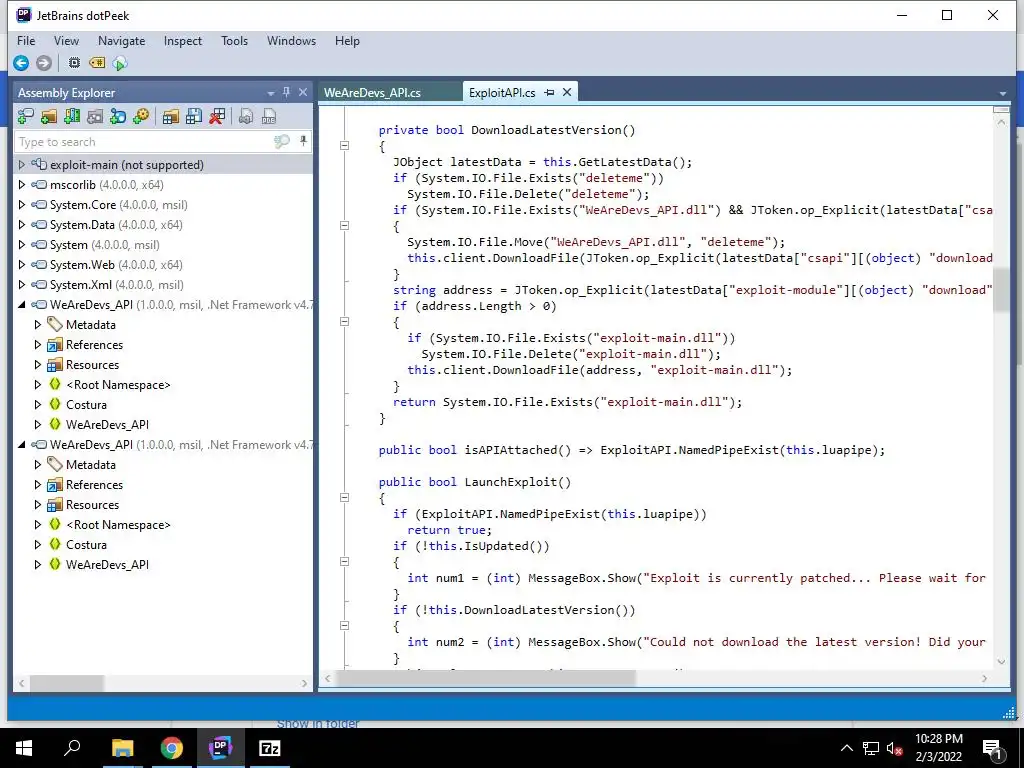Open the Windows Start menu
This screenshot has width=1024, height=768.
[x=24, y=747]
